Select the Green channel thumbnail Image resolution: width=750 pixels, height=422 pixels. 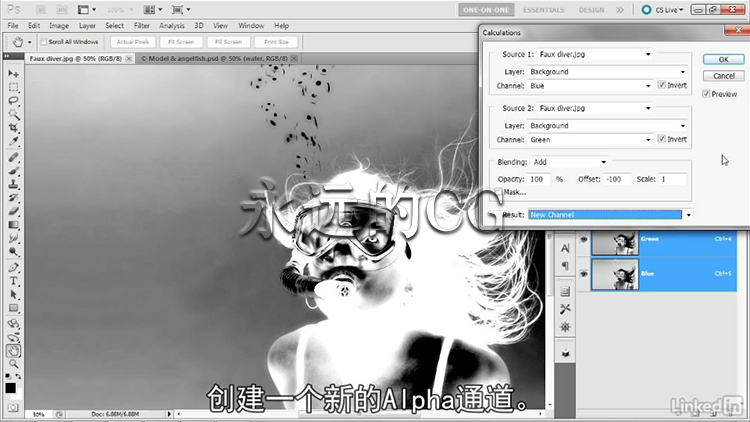pos(615,243)
